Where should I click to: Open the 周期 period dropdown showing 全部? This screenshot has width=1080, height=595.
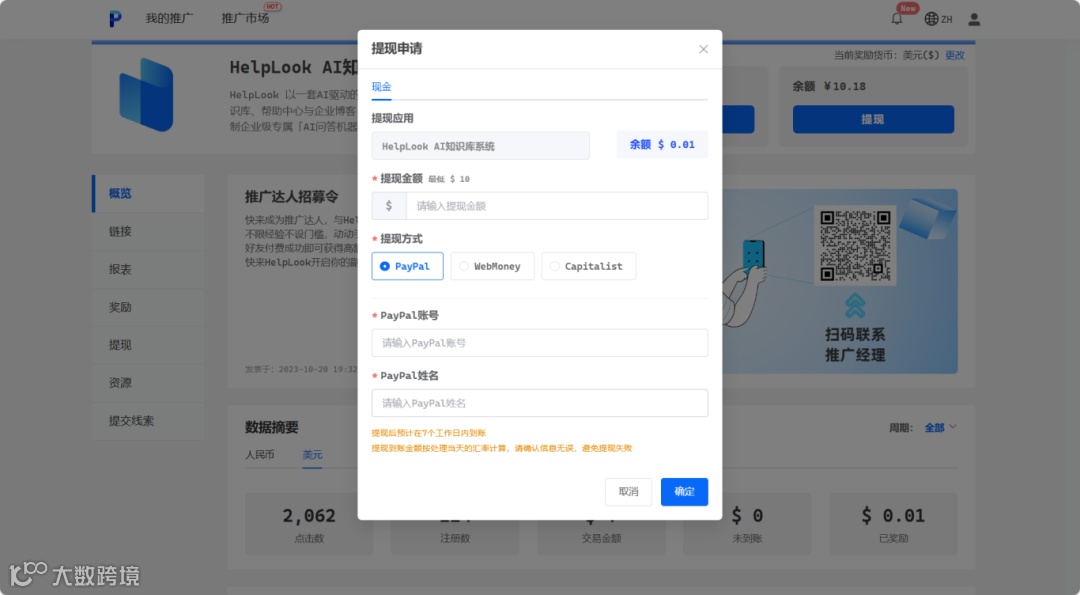point(938,426)
